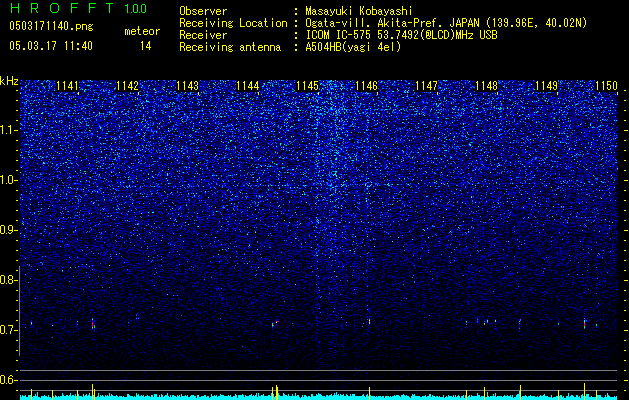The image size is (629, 400).
Task: Click the meteor echo trace beneath the 1146 label
Action: coord(369,321)
